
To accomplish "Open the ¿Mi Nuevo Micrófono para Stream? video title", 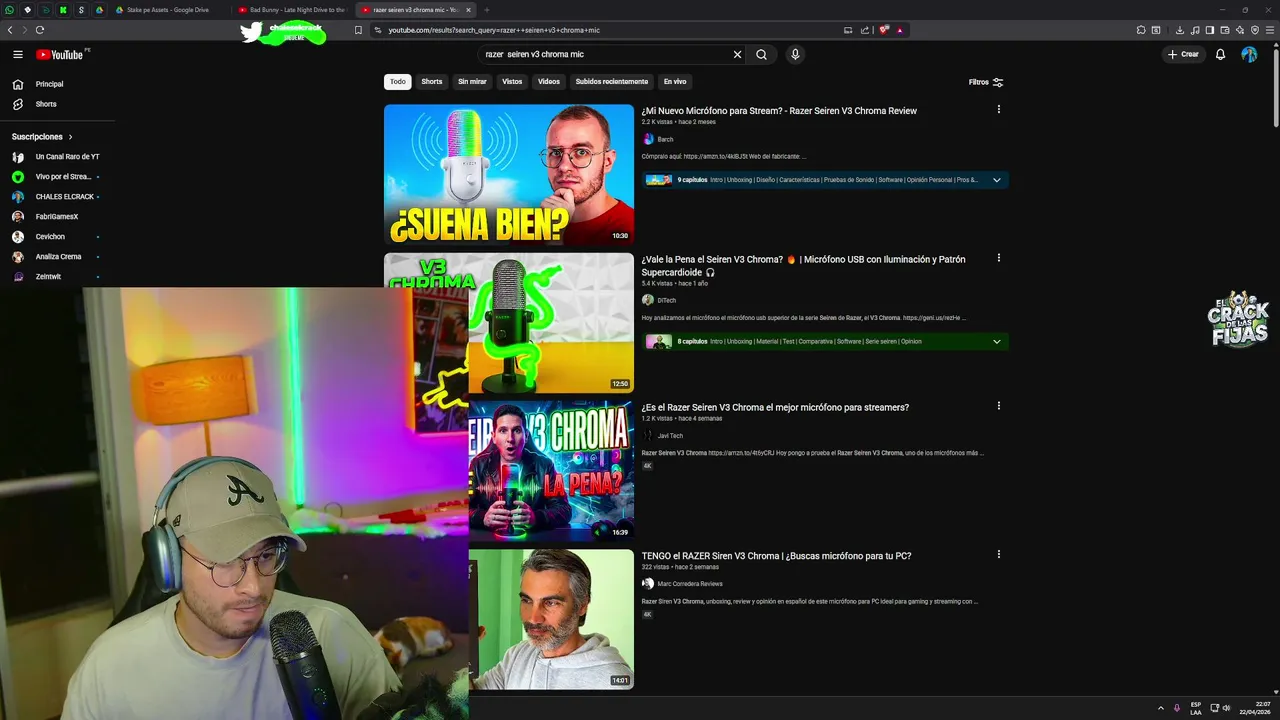I will [x=779, y=111].
